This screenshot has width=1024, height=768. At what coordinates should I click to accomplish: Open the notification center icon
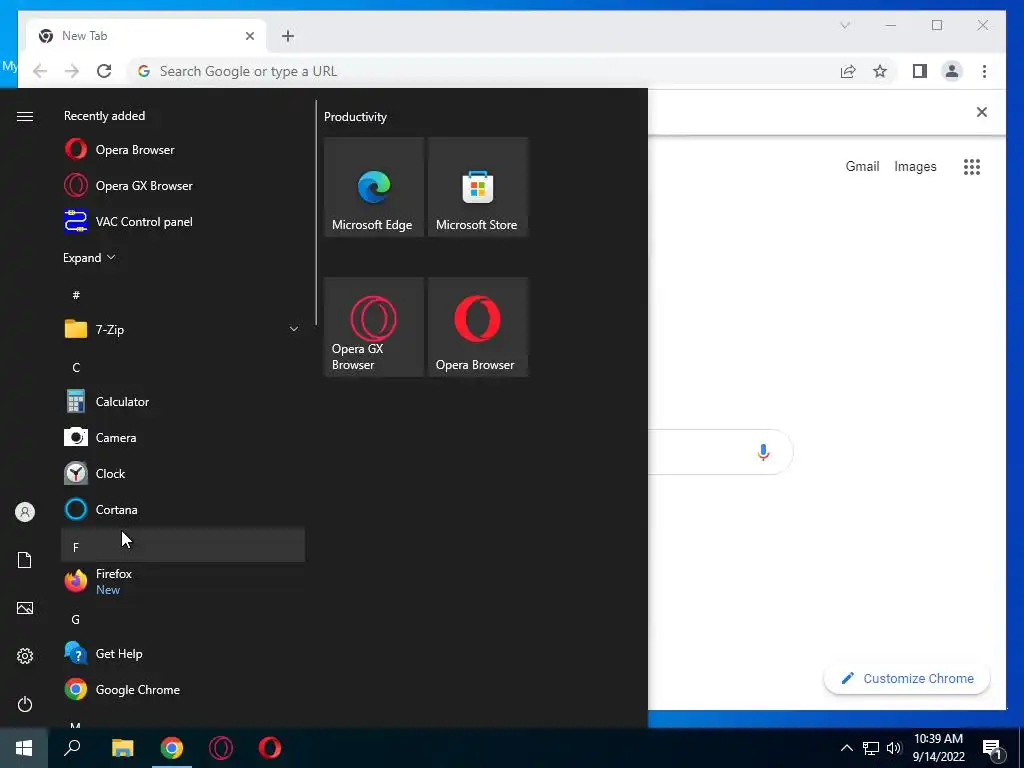[x=993, y=749]
